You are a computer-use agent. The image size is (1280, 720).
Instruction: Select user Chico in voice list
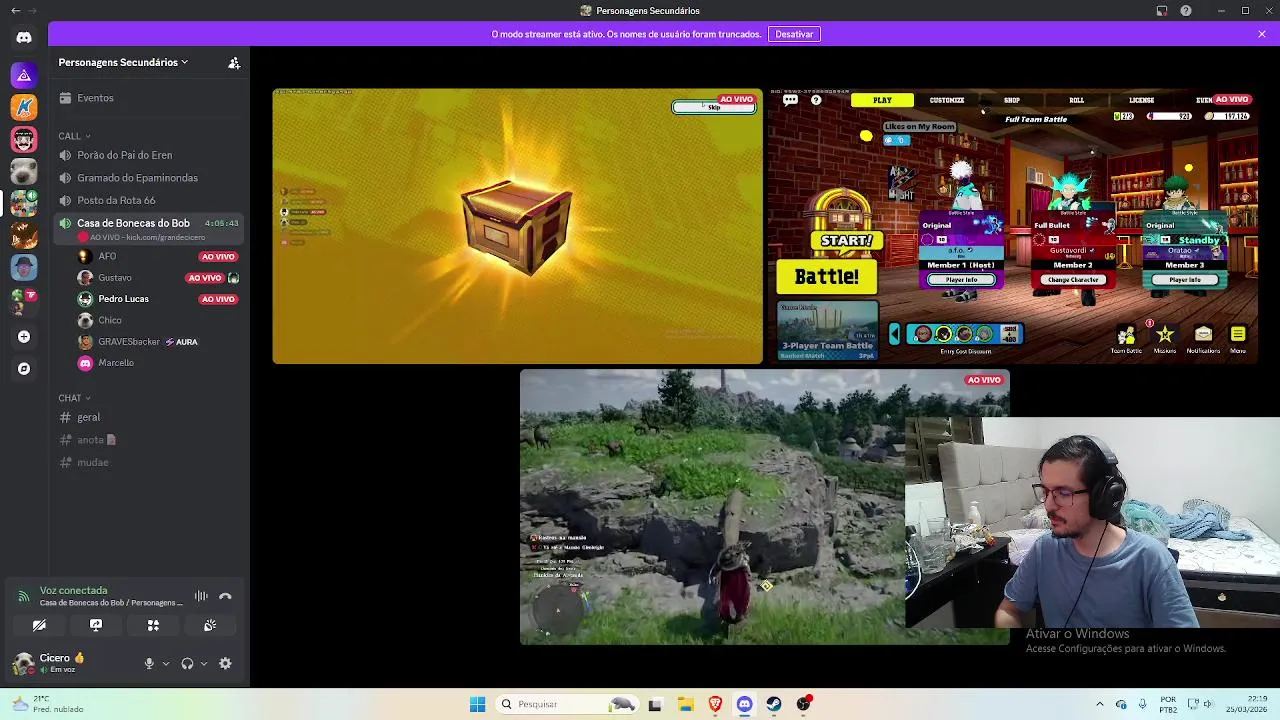[158, 321]
